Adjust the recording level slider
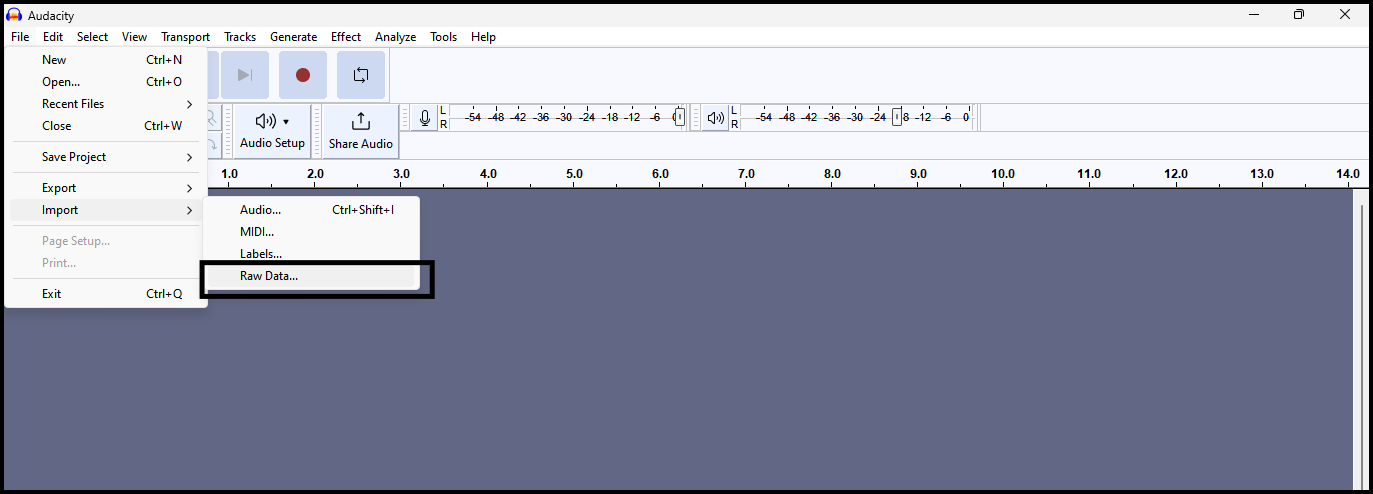 point(679,117)
